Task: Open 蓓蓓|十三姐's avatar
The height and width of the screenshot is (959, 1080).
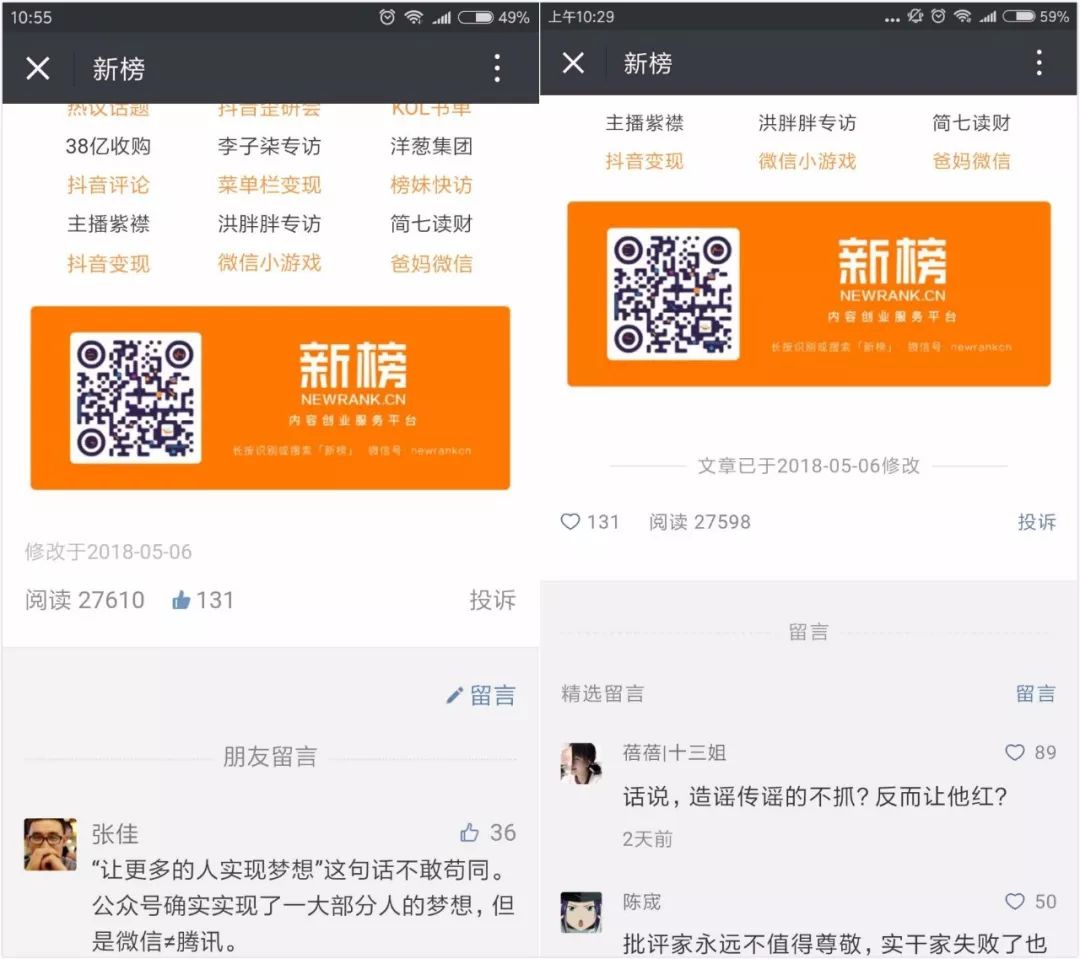Action: tap(581, 763)
